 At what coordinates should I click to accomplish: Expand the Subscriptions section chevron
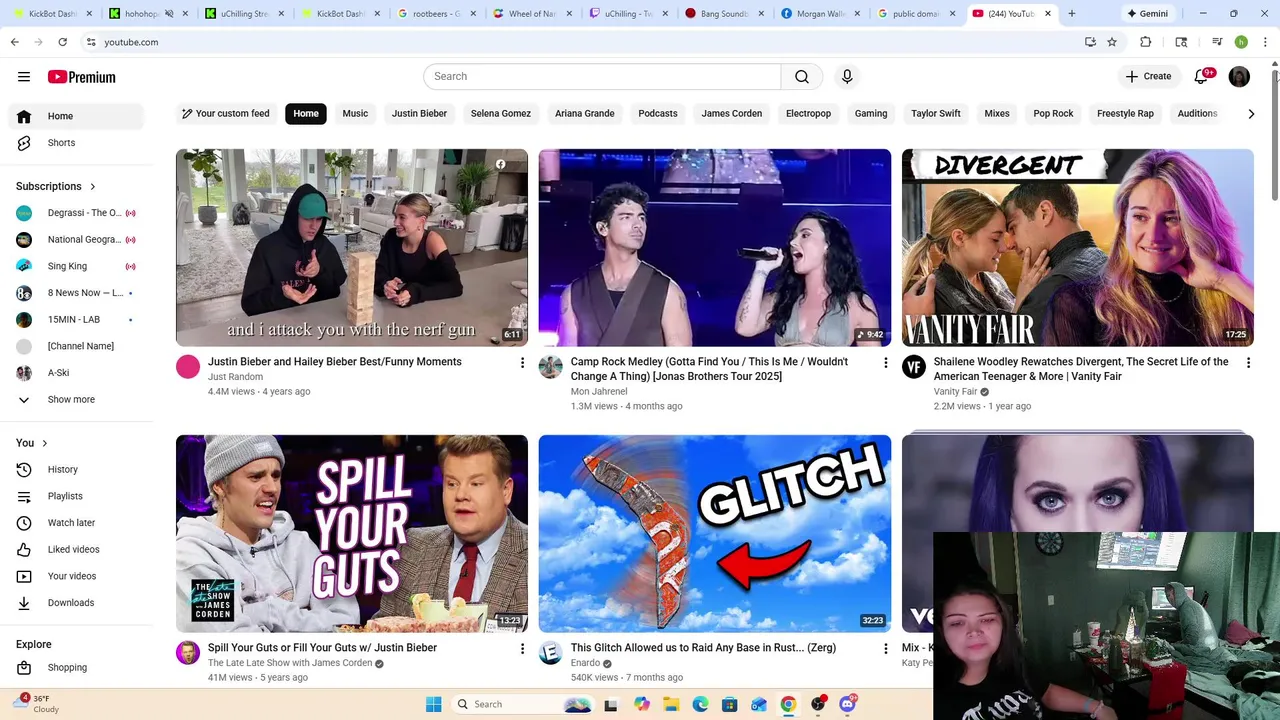pyautogui.click(x=93, y=187)
